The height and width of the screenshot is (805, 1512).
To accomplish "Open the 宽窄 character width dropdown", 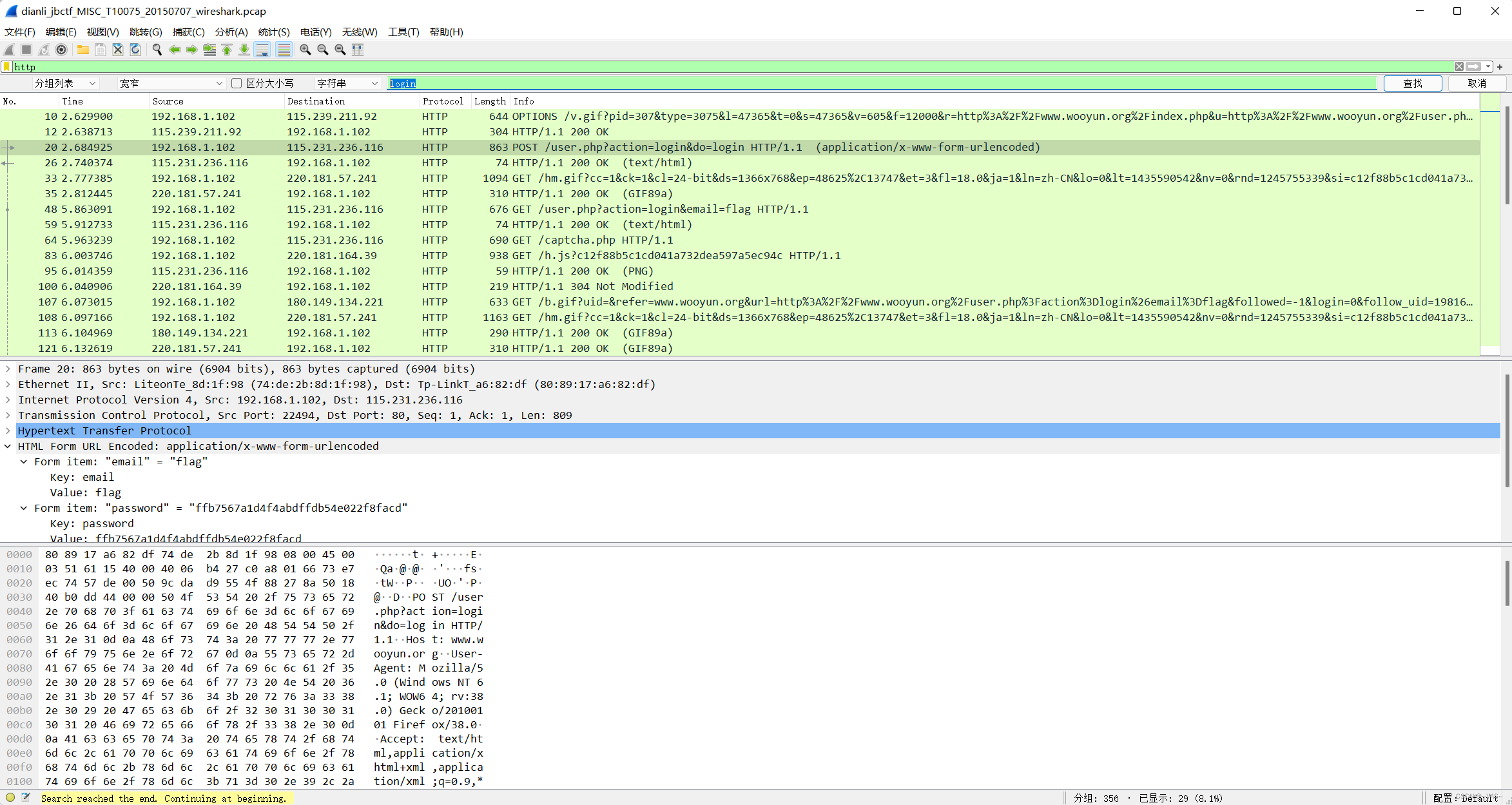I will point(171,83).
